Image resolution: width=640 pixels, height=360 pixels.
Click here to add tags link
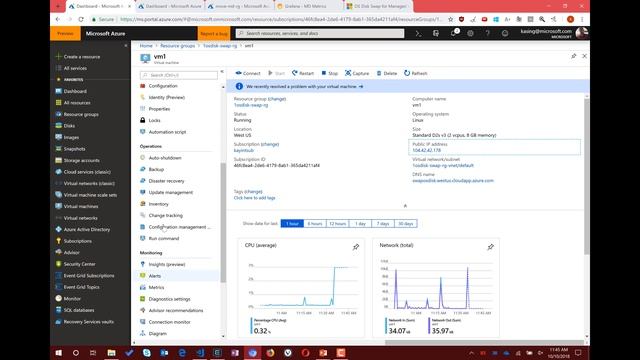[x=254, y=198]
